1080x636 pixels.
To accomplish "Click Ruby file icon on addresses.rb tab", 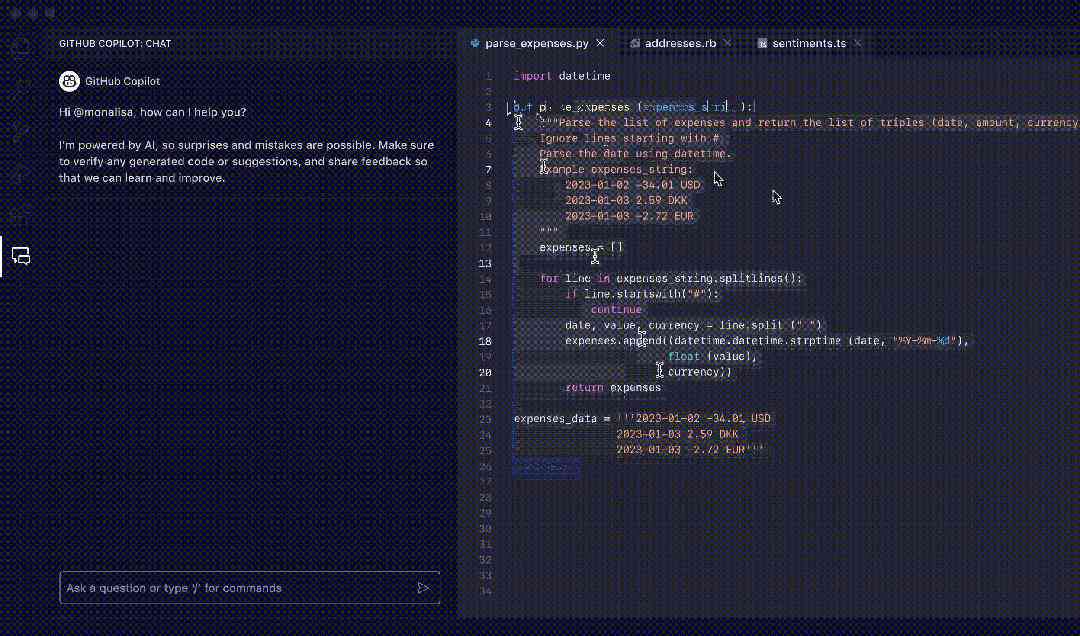I will tap(634, 43).
